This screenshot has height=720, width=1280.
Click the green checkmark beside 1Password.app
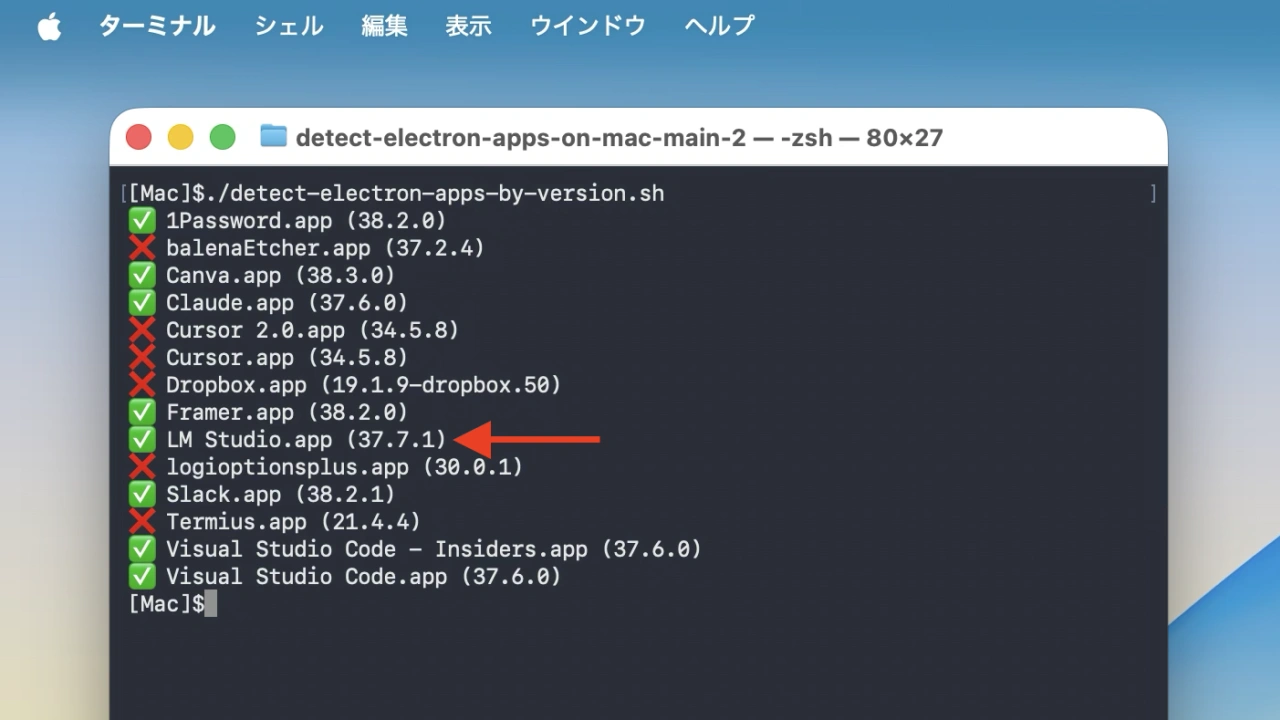[x=141, y=220]
